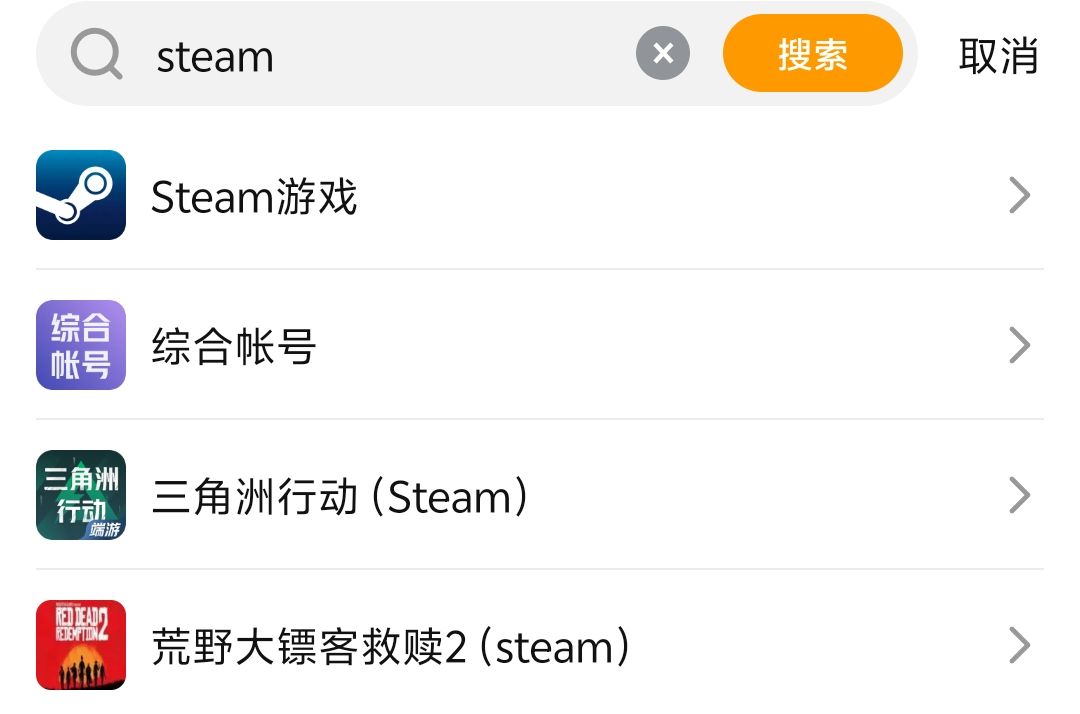This screenshot has width=1080, height=714.
Task: Tap the 三角洲行动 game icon
Action: (x=81, y=495)
